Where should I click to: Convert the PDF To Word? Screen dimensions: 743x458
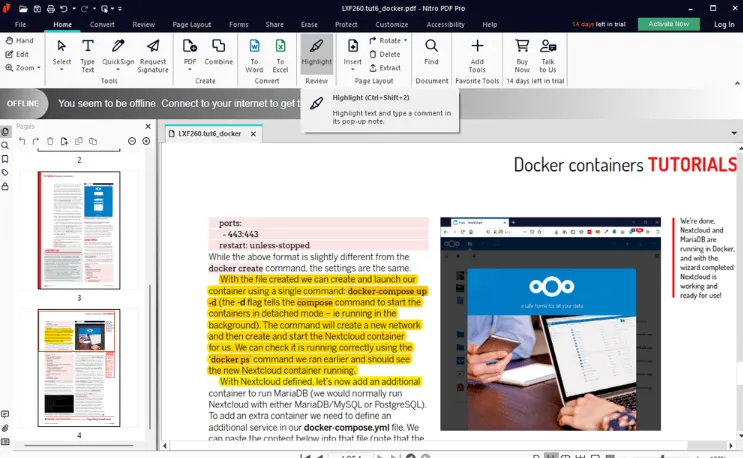point(254,56)
